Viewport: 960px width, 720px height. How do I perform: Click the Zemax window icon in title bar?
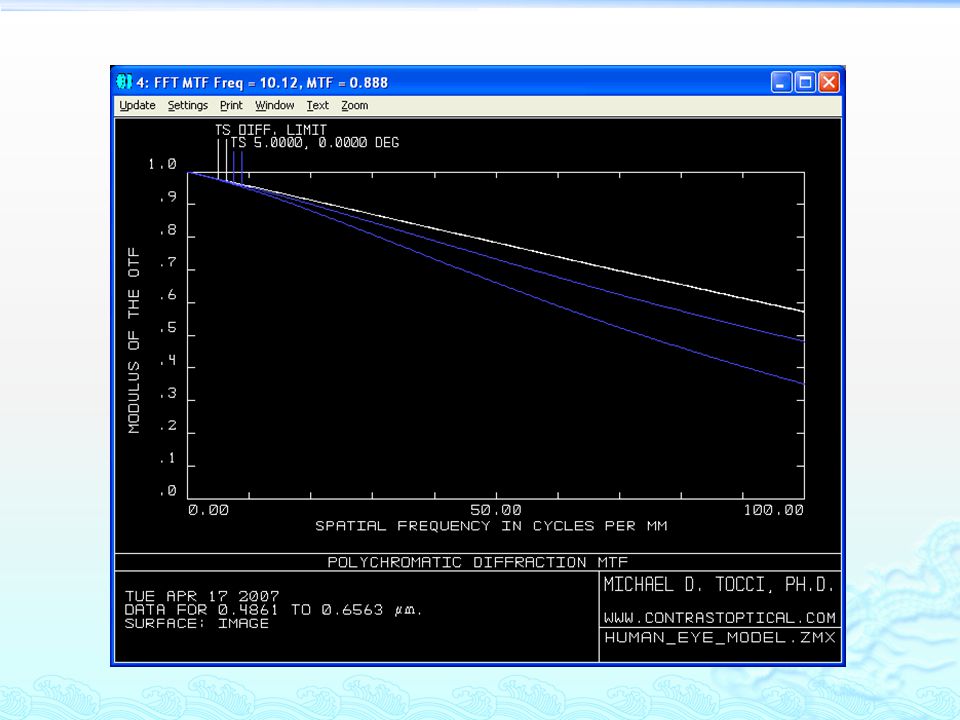[124, 81]
